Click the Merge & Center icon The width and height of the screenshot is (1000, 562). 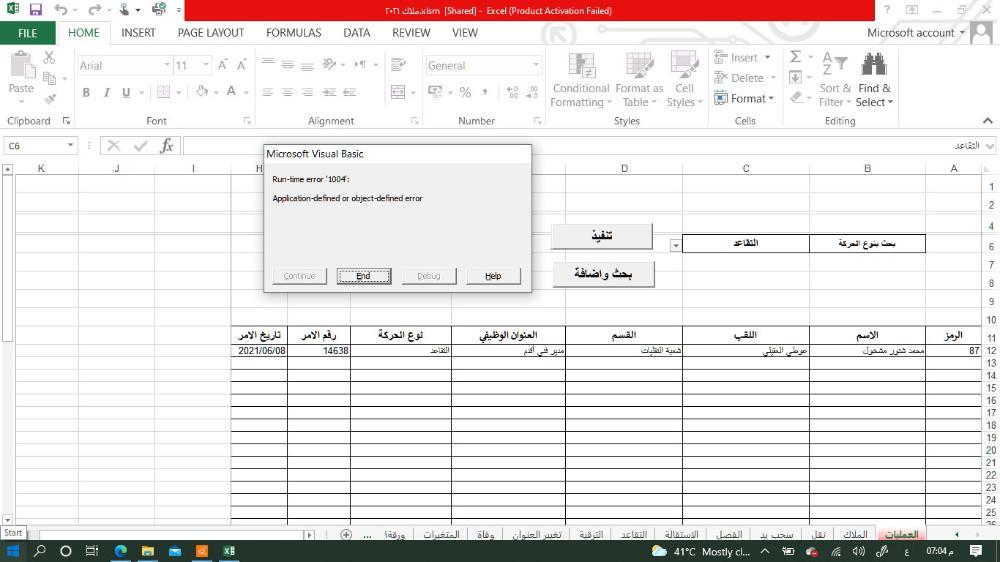[398, 92]
